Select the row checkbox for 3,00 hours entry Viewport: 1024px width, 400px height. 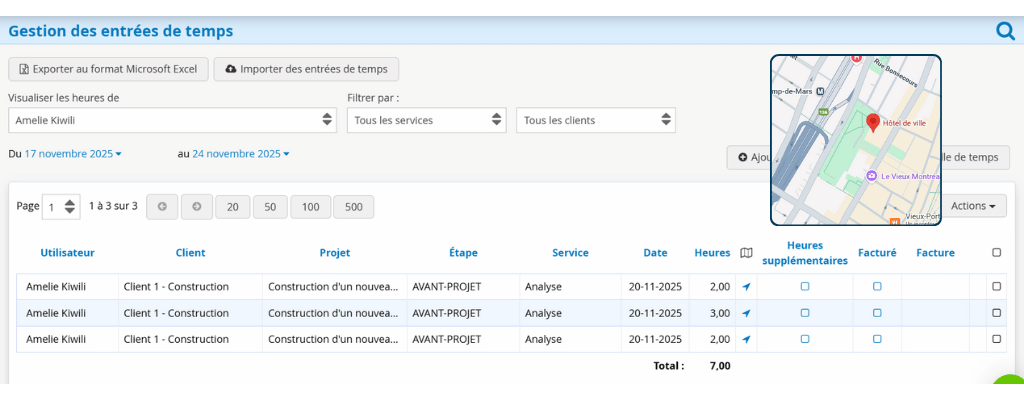tap(997, 313)
